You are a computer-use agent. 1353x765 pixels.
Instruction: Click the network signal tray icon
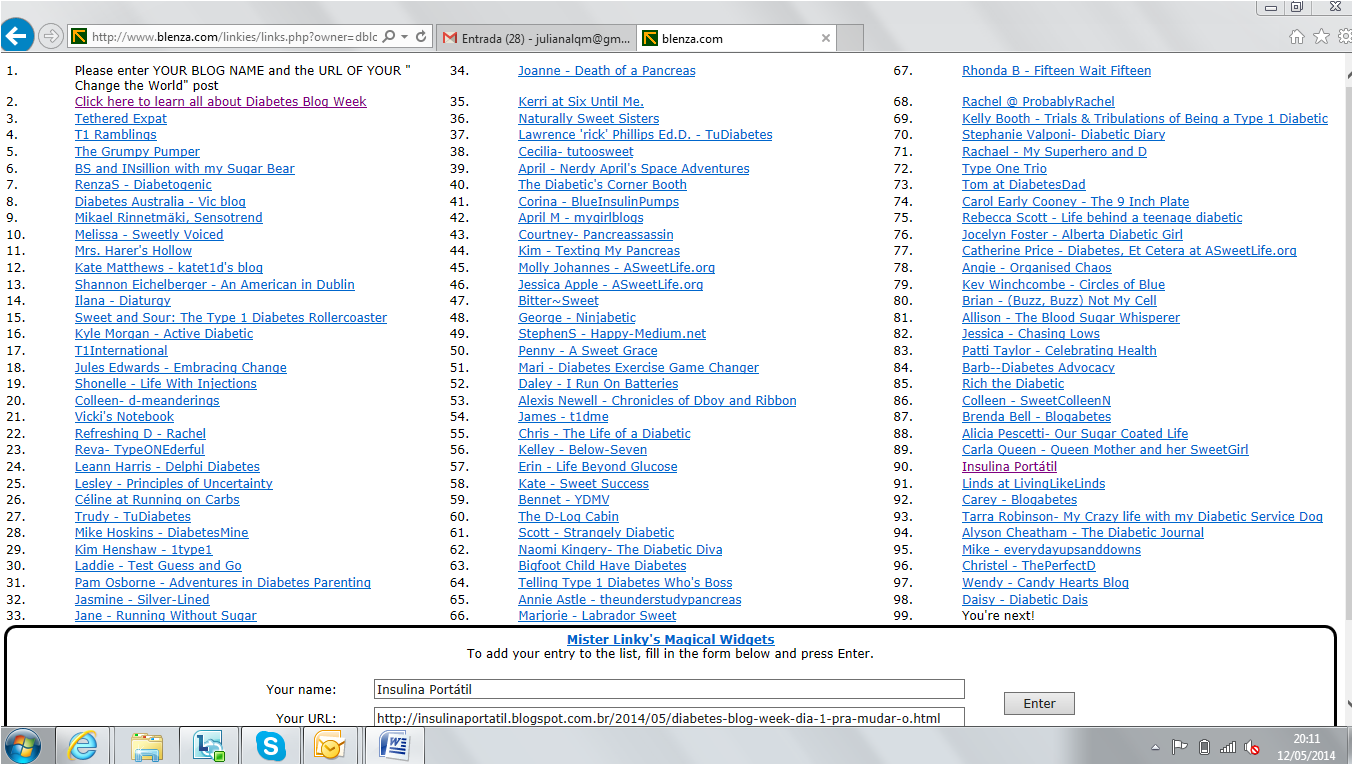tap(1228, 746)
